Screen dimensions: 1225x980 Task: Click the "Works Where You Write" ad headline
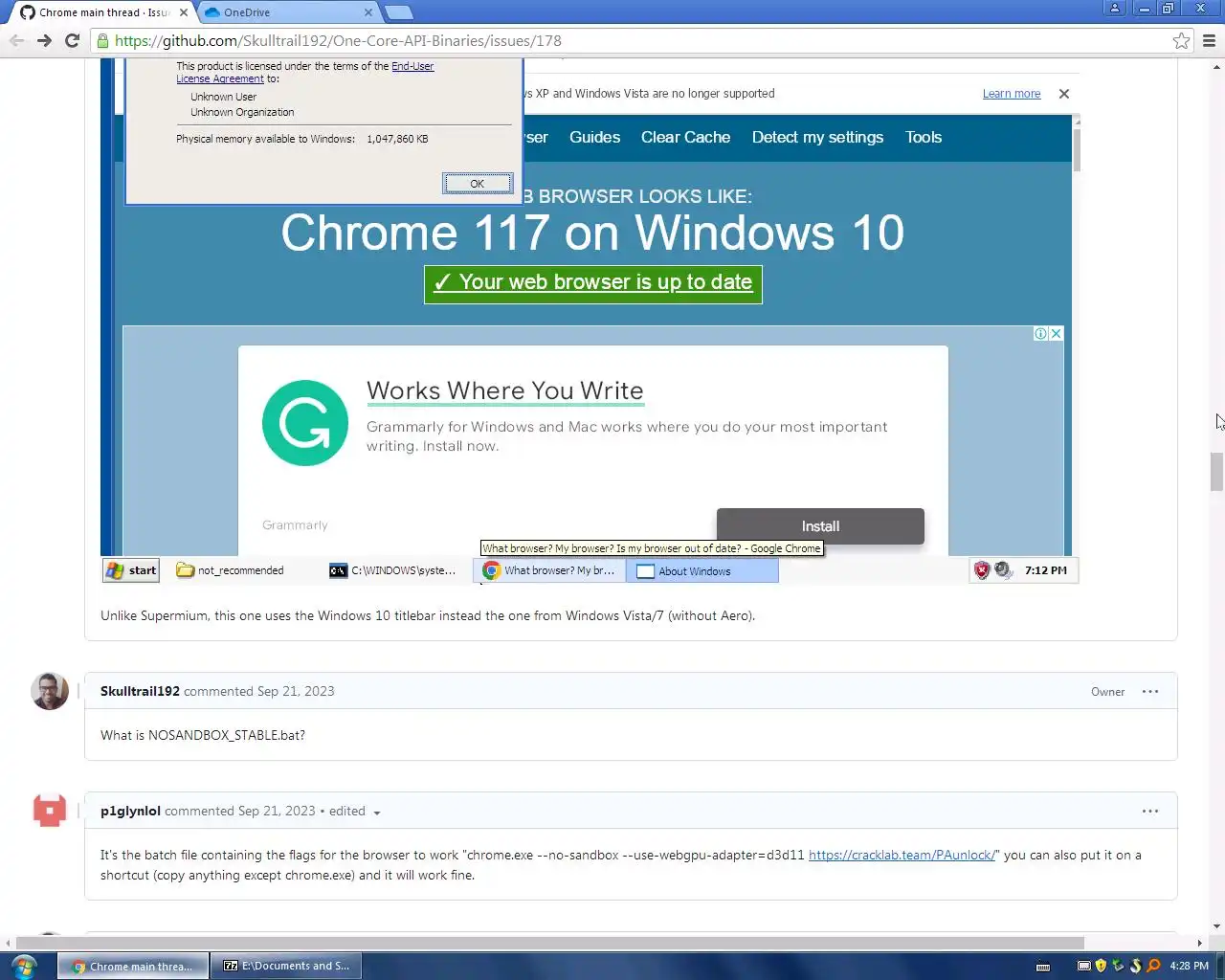pos(504,390)
